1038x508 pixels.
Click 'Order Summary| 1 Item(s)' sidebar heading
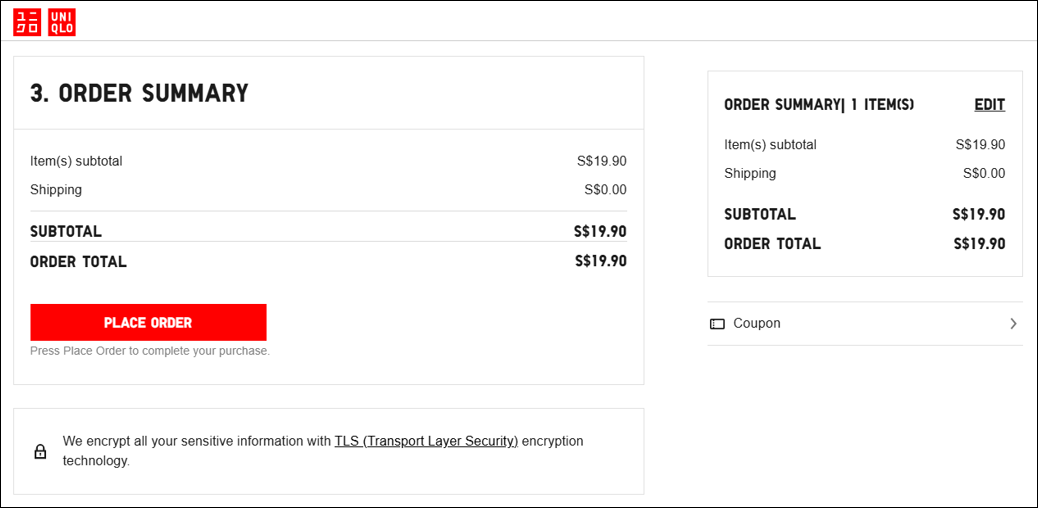click(819, 105)
